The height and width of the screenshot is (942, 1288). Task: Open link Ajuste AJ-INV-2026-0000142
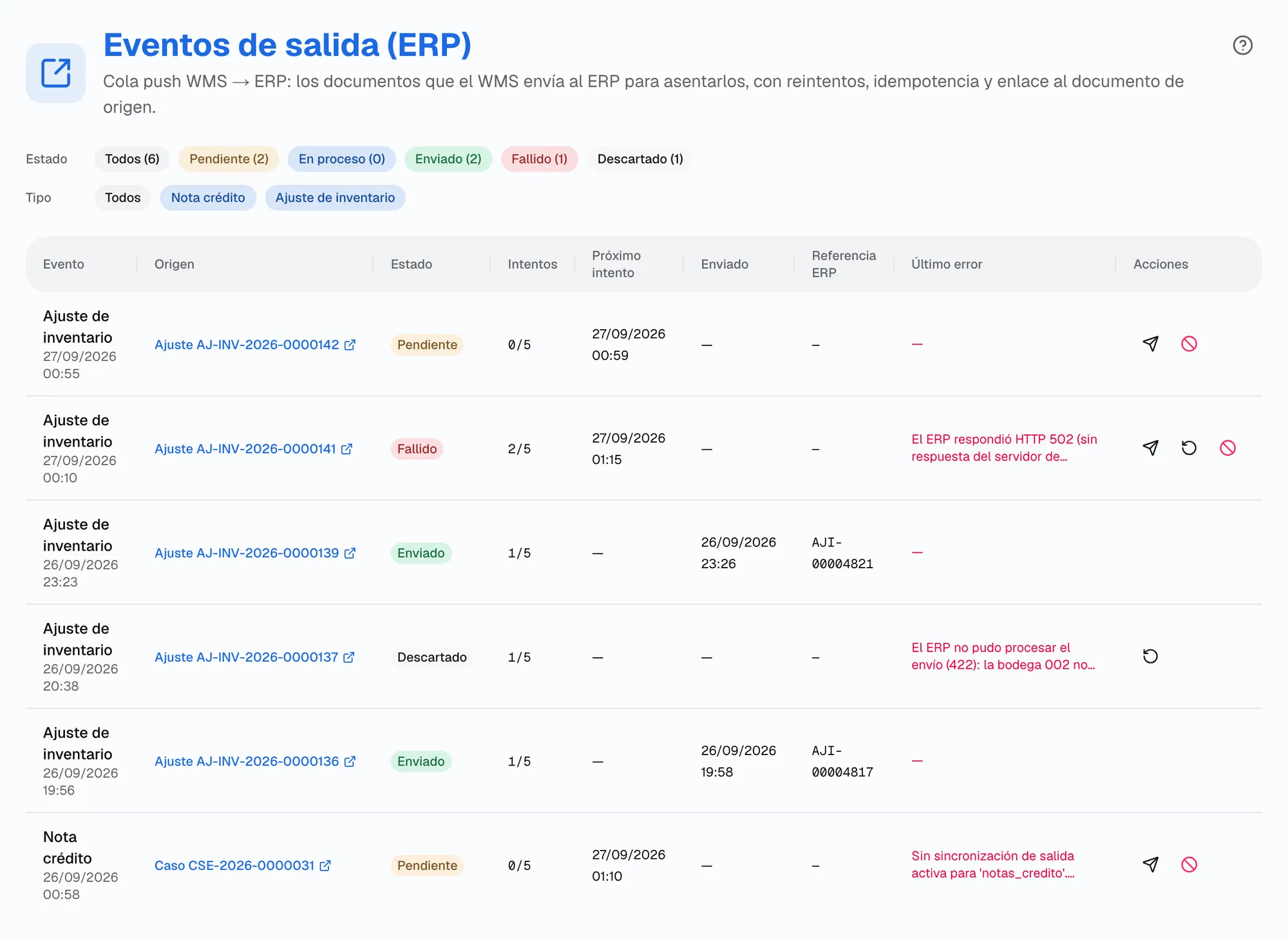click(x=255, y=345)
